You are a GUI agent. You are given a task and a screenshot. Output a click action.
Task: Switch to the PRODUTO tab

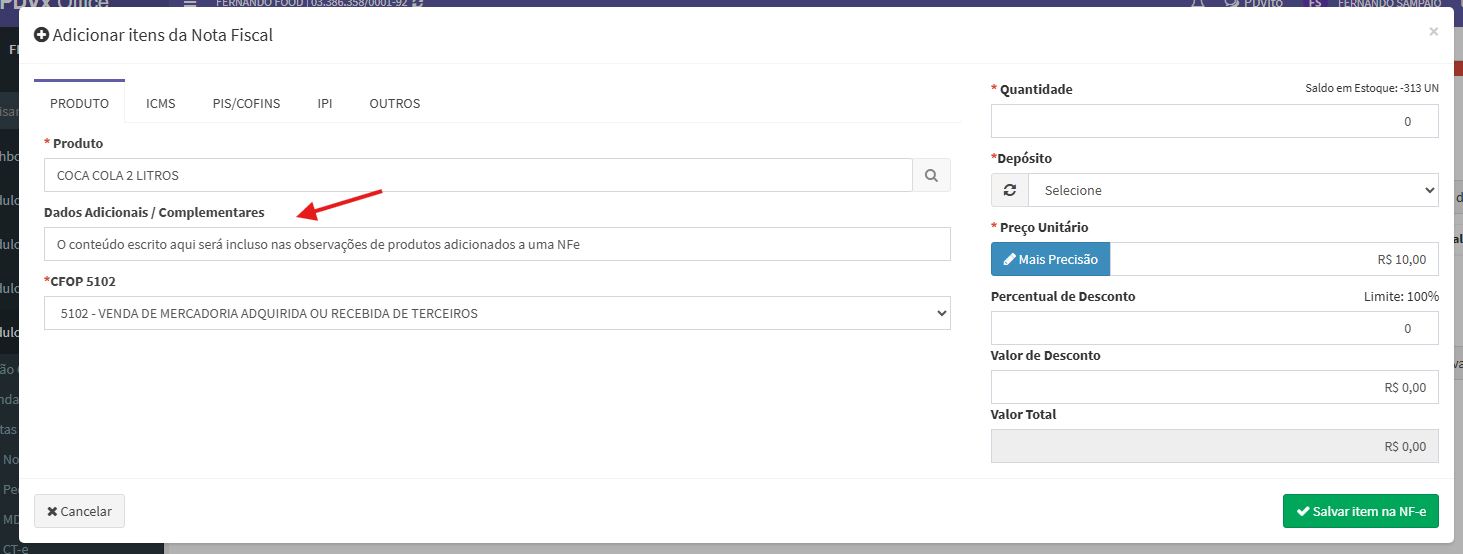click(x=80, y=103)
